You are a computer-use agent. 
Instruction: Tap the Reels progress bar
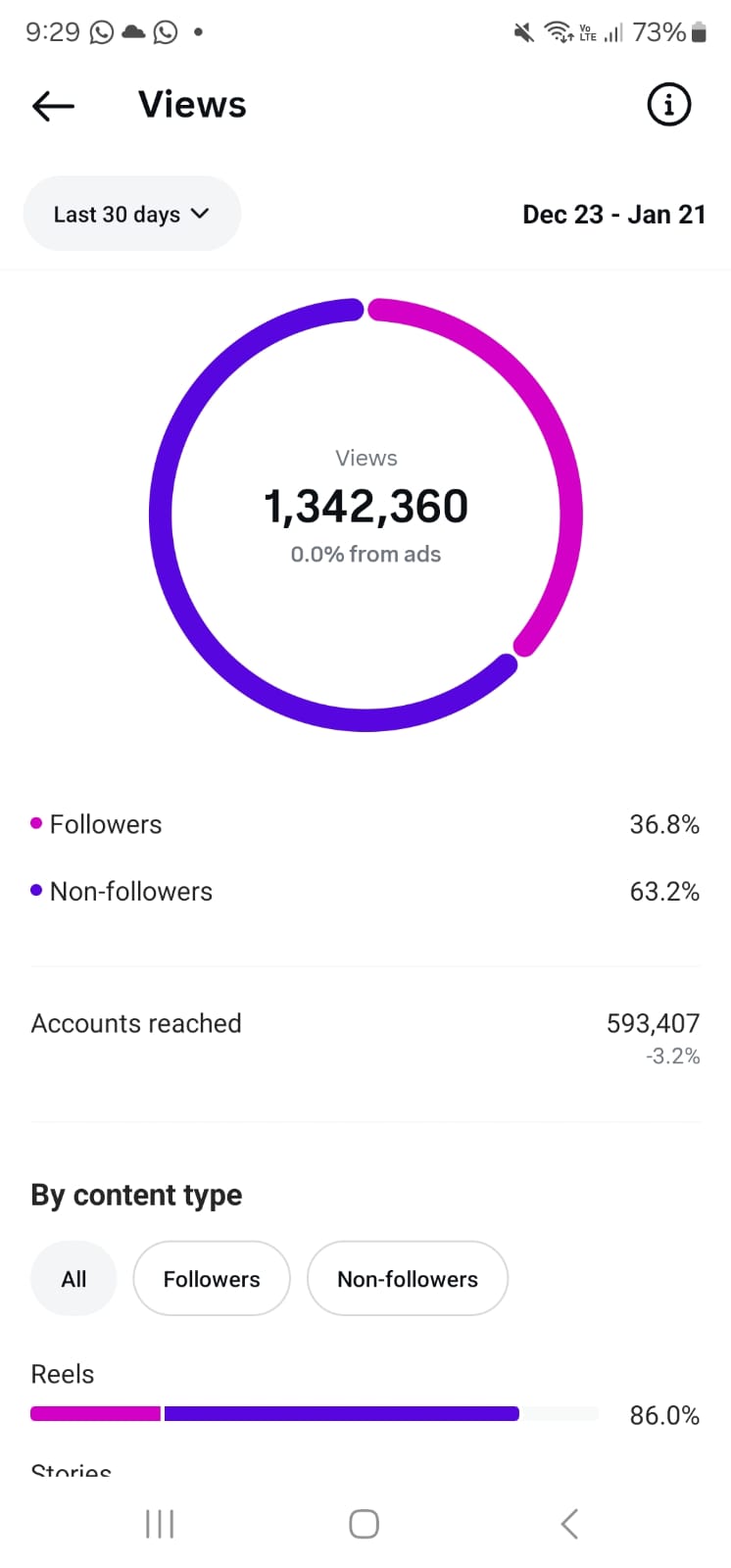coord(314,1413)
